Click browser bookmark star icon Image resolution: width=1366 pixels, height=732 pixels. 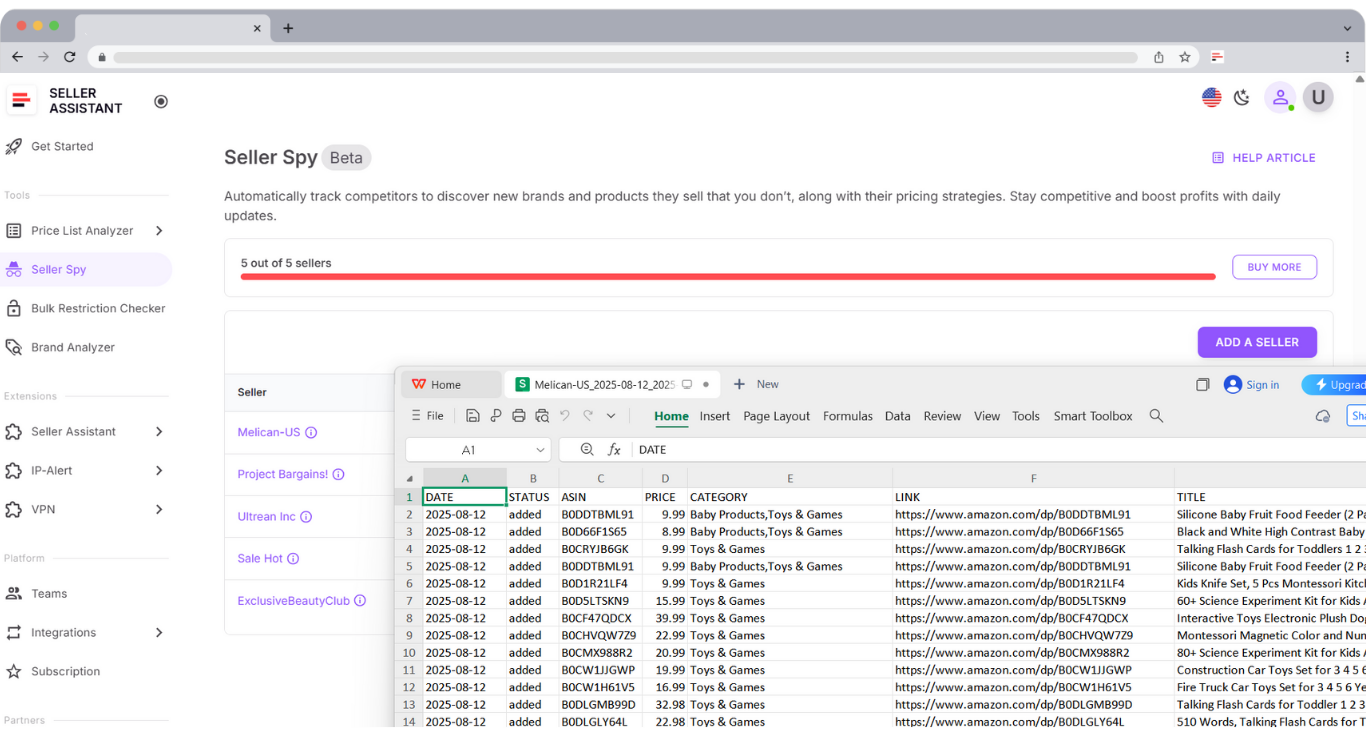point(1185,57)
